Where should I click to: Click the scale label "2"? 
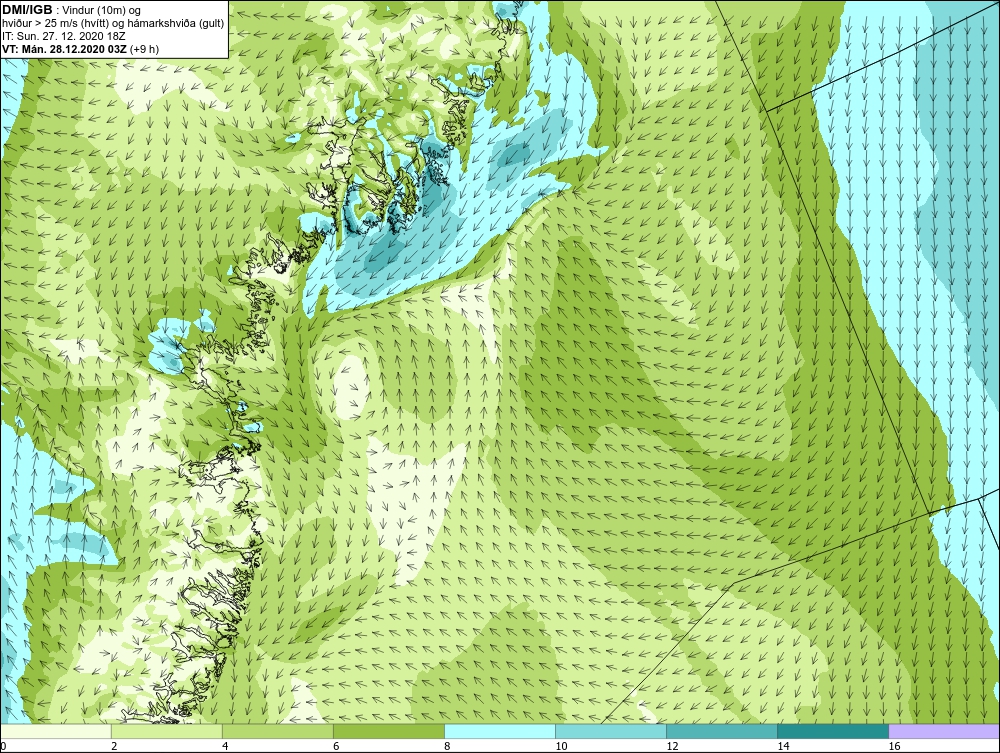pyautogui.click(x=114, y=746)
